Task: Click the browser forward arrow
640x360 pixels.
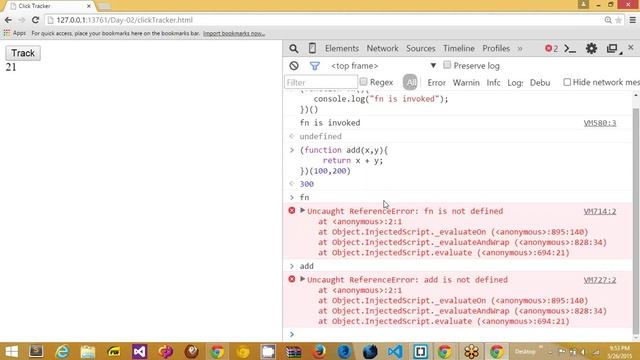Action: 22,20
